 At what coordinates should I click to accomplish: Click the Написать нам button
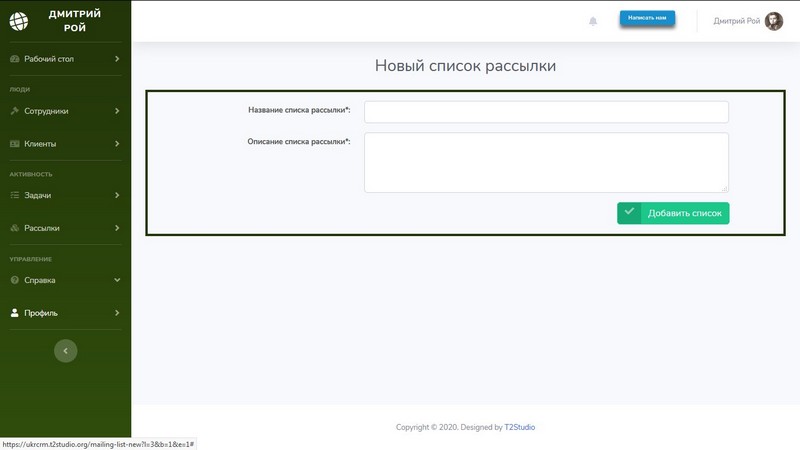point(647,18)
